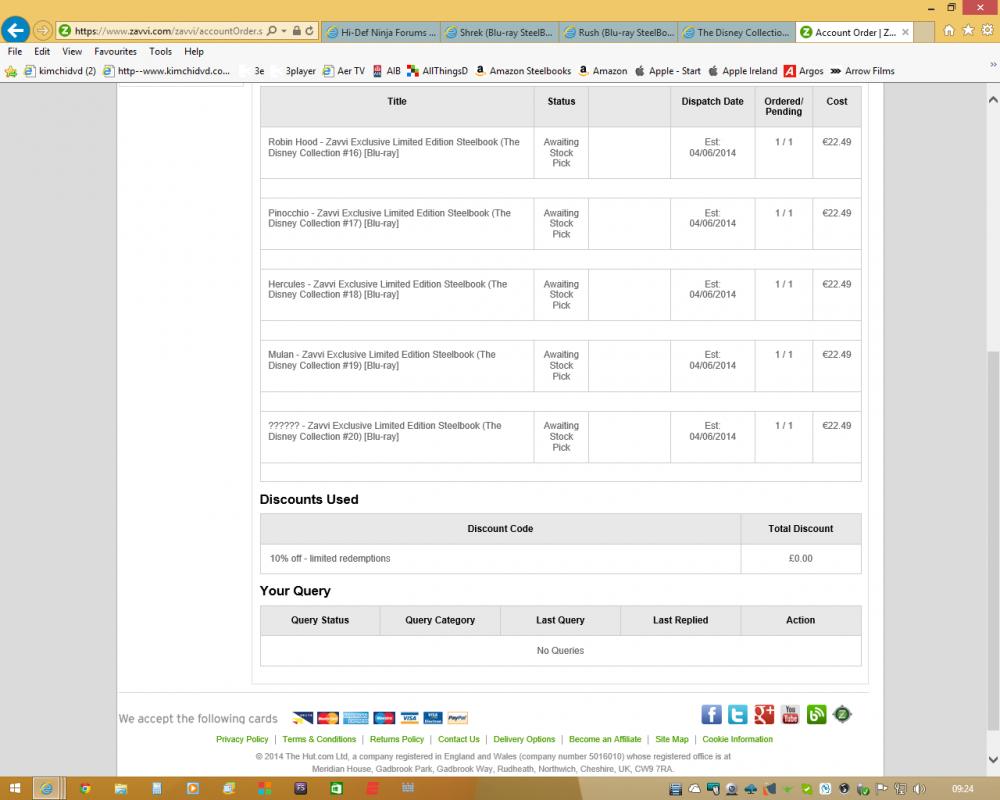
Task: Open the Windows Start button
Action: click(15, 789)
